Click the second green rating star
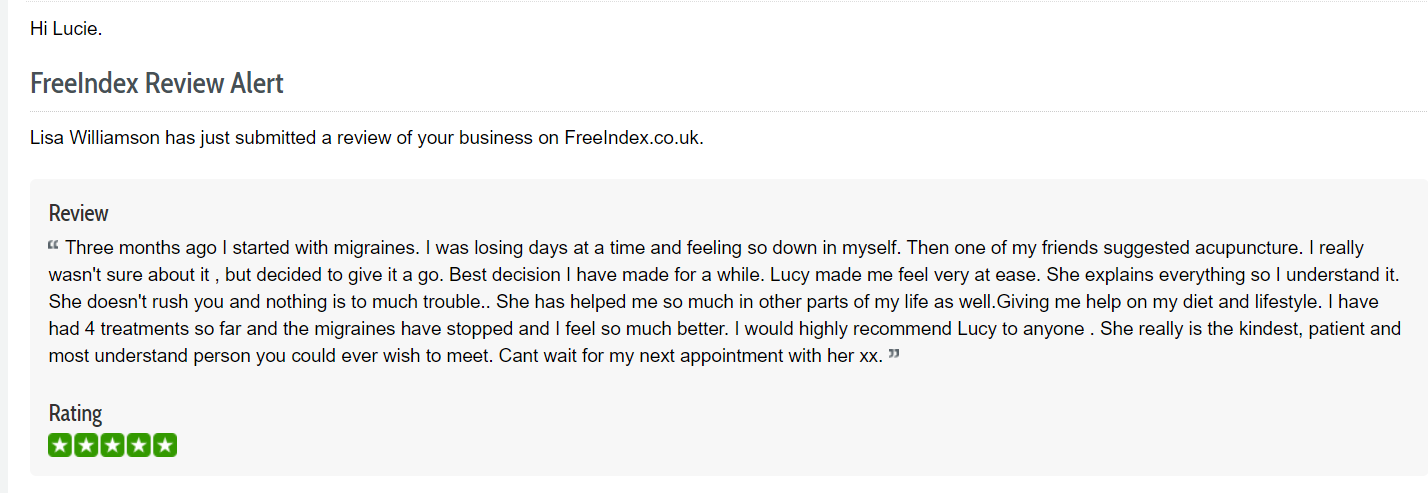The image size is (1428, 493). (x=87, y=445)
